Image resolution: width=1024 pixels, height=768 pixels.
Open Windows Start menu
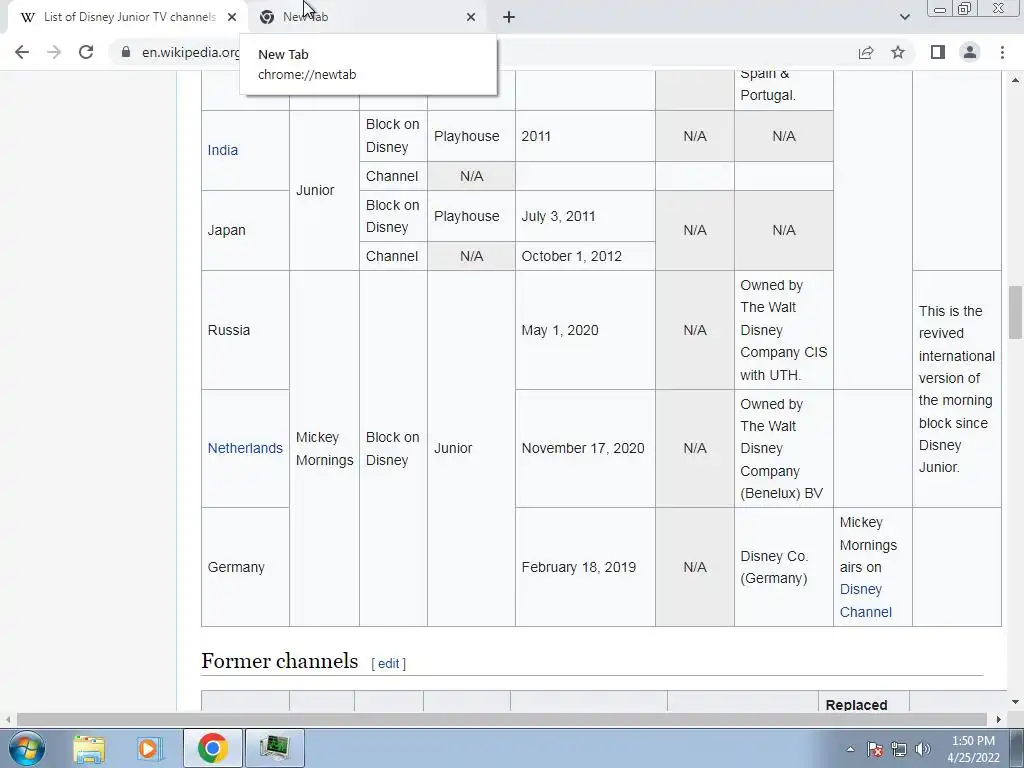[x=26, y=748]
